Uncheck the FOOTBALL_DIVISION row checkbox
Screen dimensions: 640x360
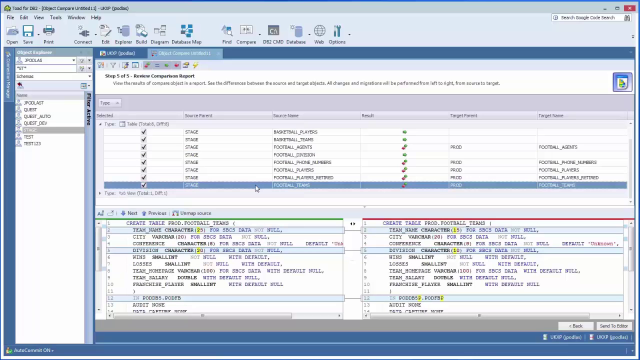pos(144,155)
